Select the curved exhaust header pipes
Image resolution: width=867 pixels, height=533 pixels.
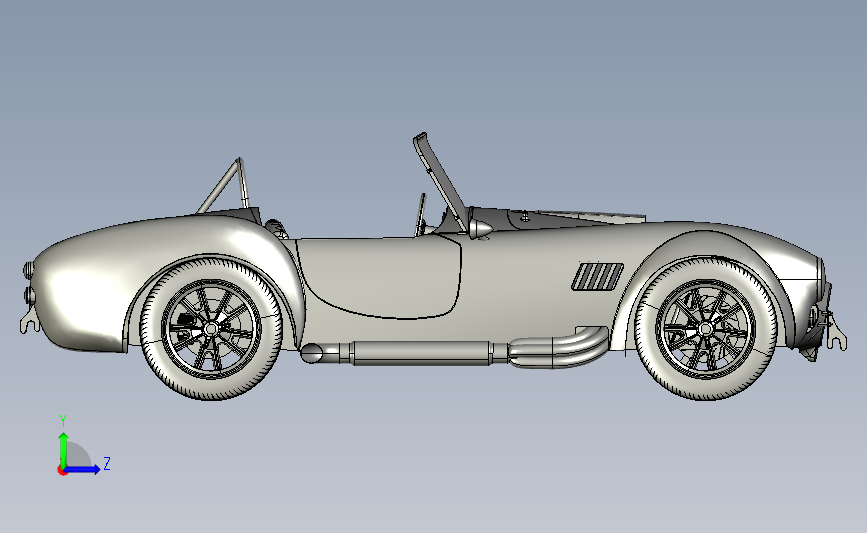[558, 347]
